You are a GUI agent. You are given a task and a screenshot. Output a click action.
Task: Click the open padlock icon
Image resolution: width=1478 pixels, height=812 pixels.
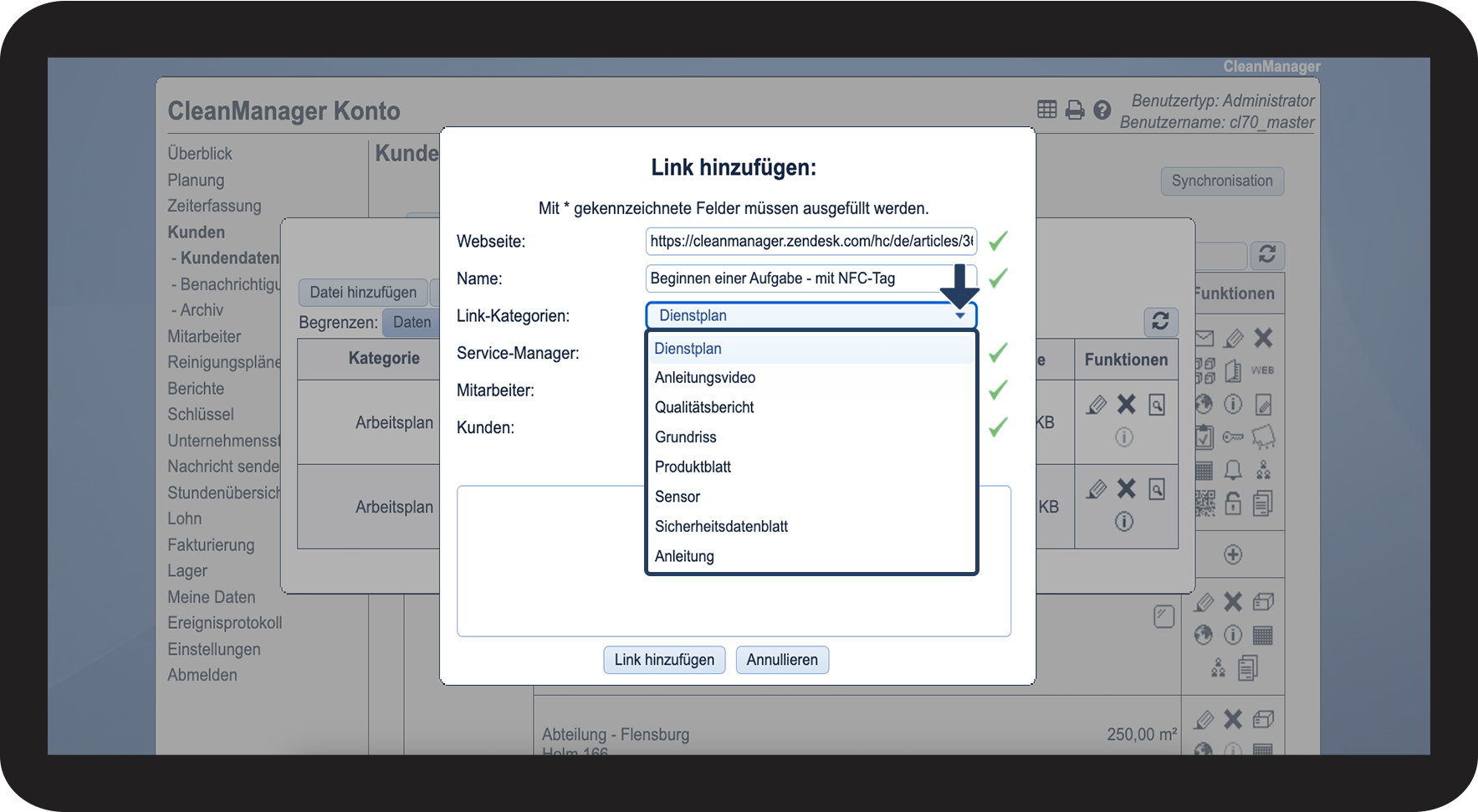[1233, 503]
